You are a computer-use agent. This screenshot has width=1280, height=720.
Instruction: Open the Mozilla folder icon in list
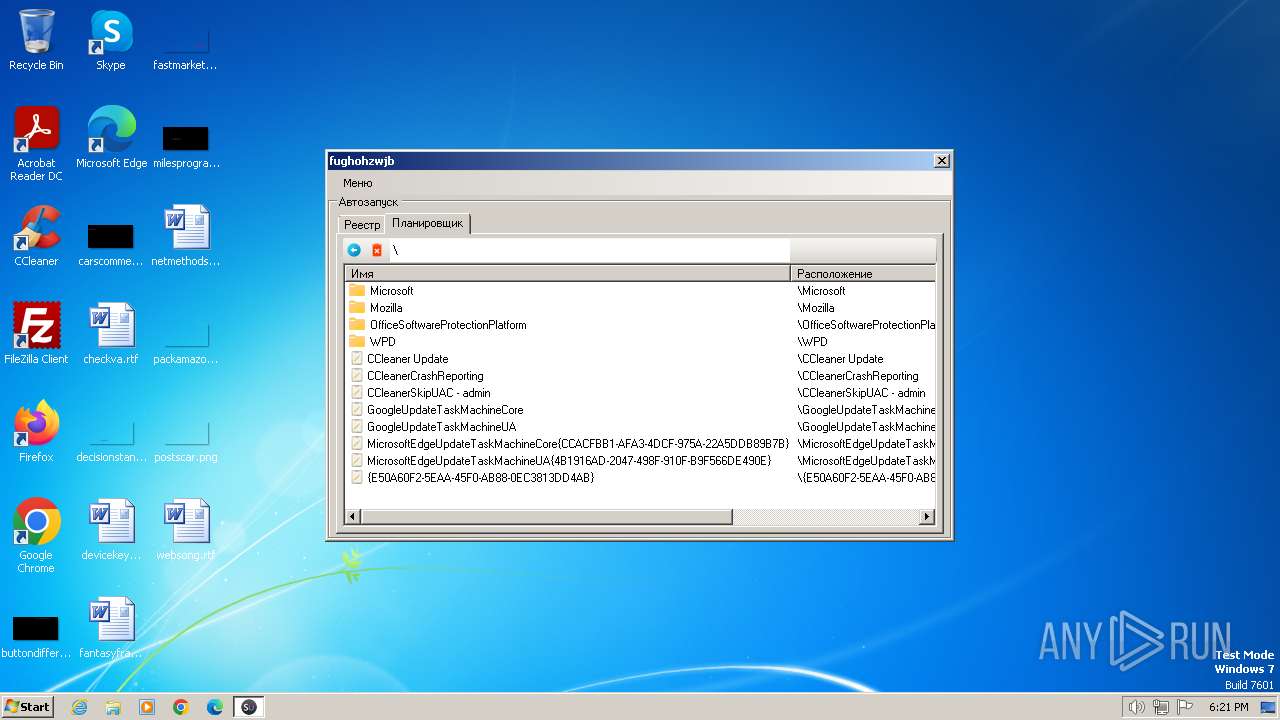click(x=357, y=308)
